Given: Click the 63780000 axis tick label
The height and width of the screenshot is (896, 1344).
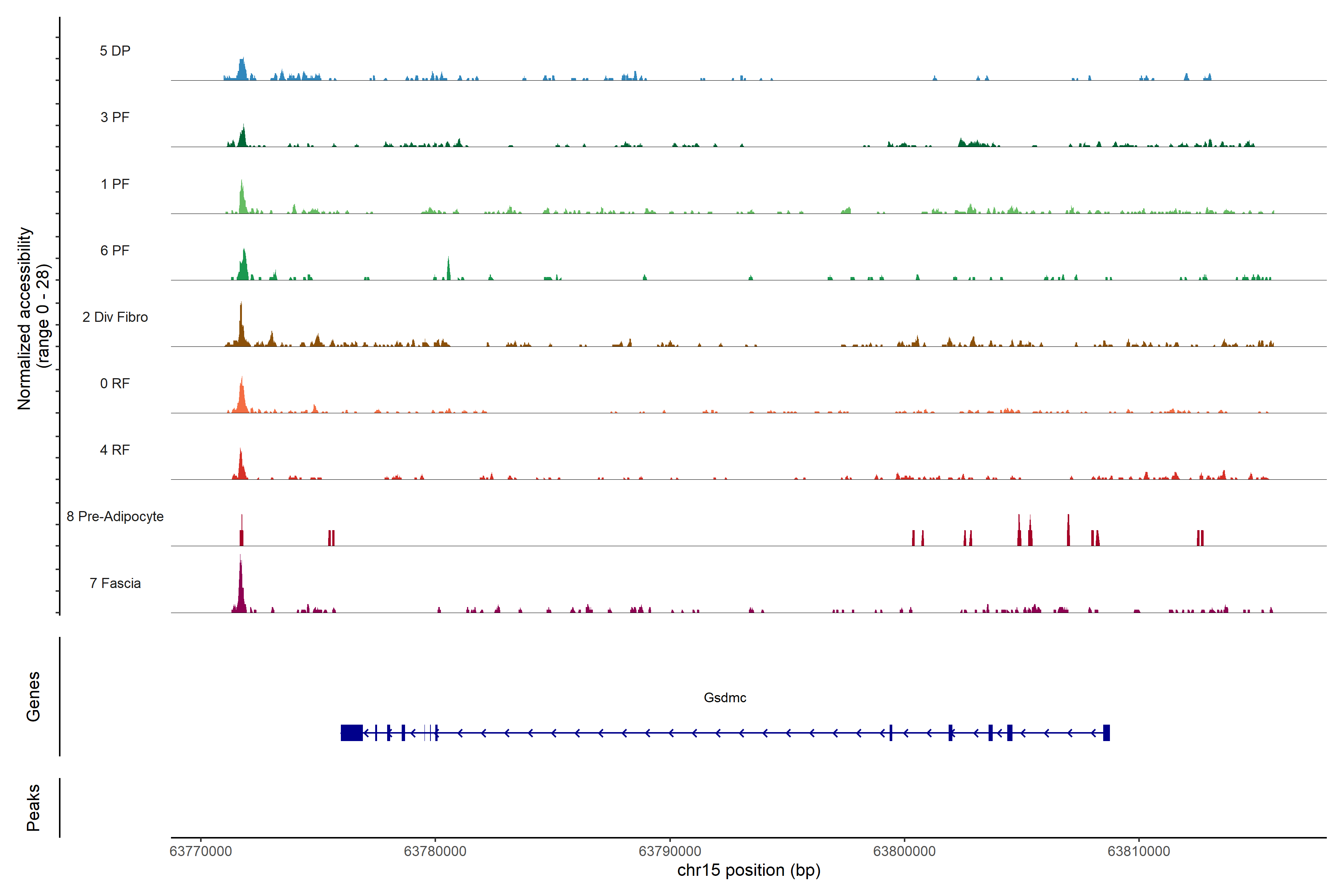Looking at the screenshot, I should coord(435,851).
